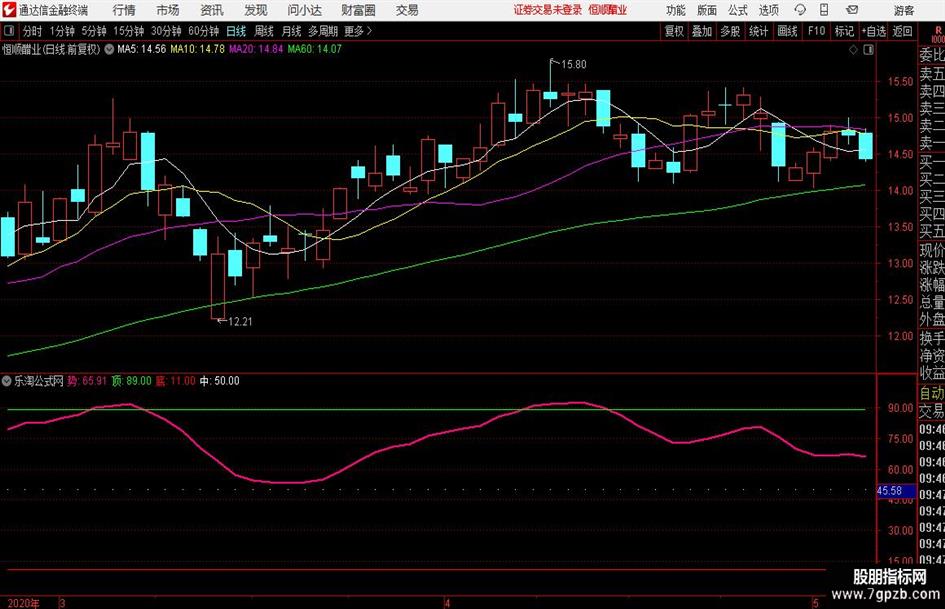The image size is (945, 609).
Task: Open the 功能 menu
Action: (x=676, y=10)
